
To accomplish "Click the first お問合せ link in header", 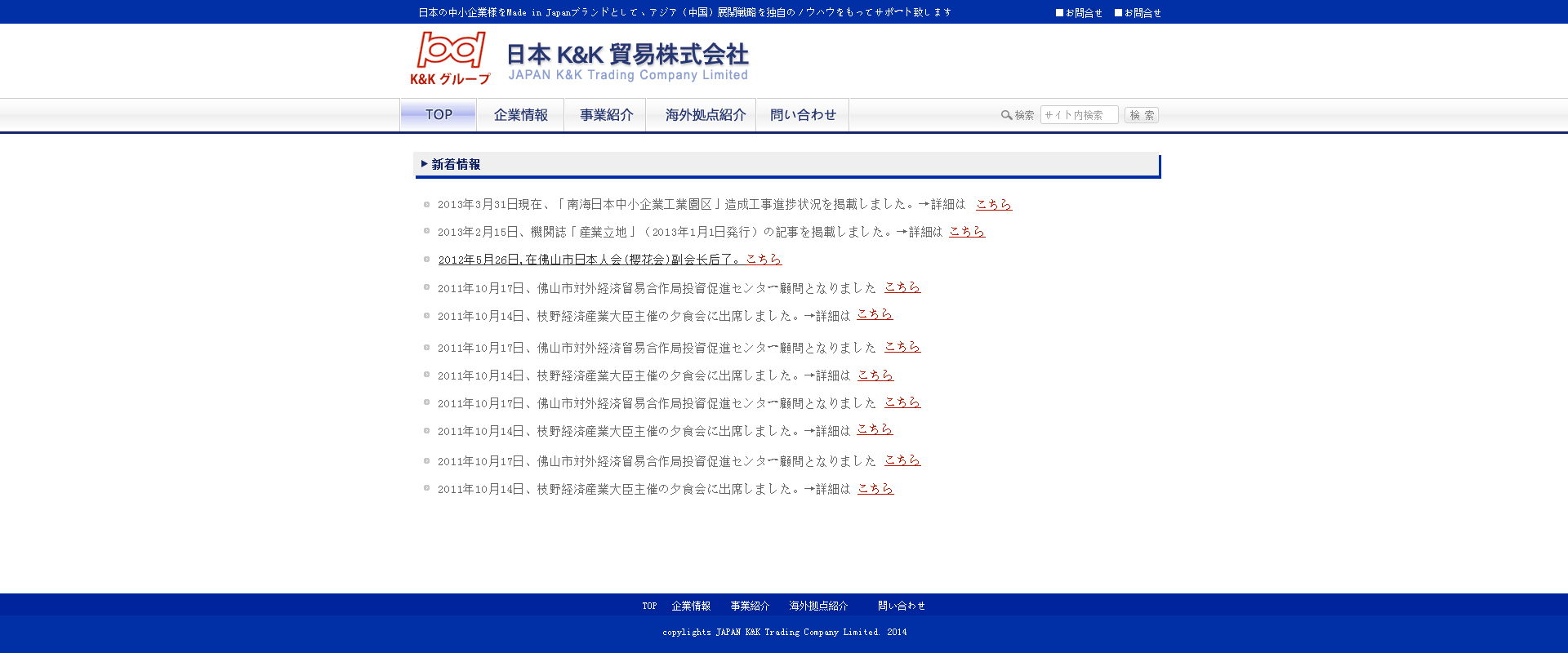I will tap(1079, 13).
